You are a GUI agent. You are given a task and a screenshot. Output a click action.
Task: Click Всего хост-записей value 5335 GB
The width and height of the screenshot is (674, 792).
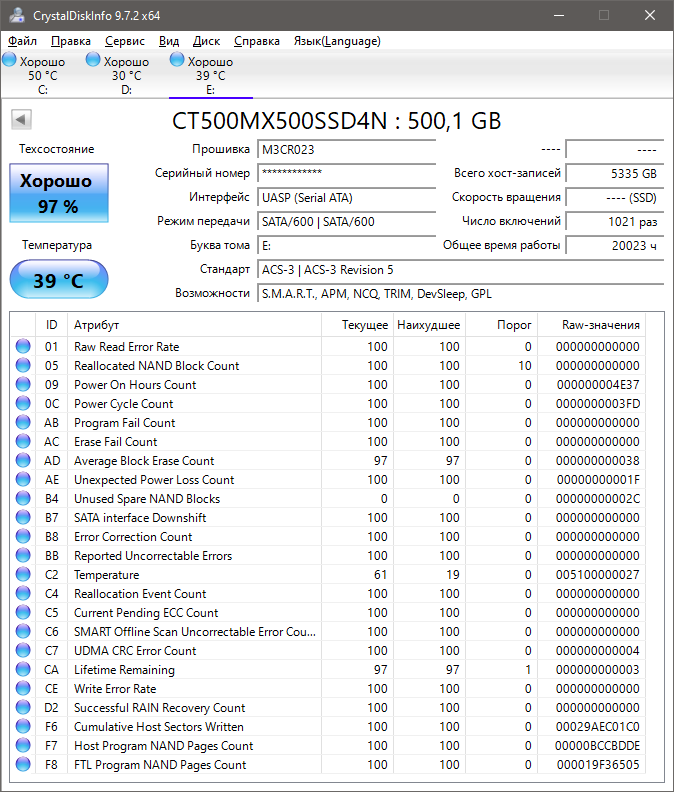point(614,173)
